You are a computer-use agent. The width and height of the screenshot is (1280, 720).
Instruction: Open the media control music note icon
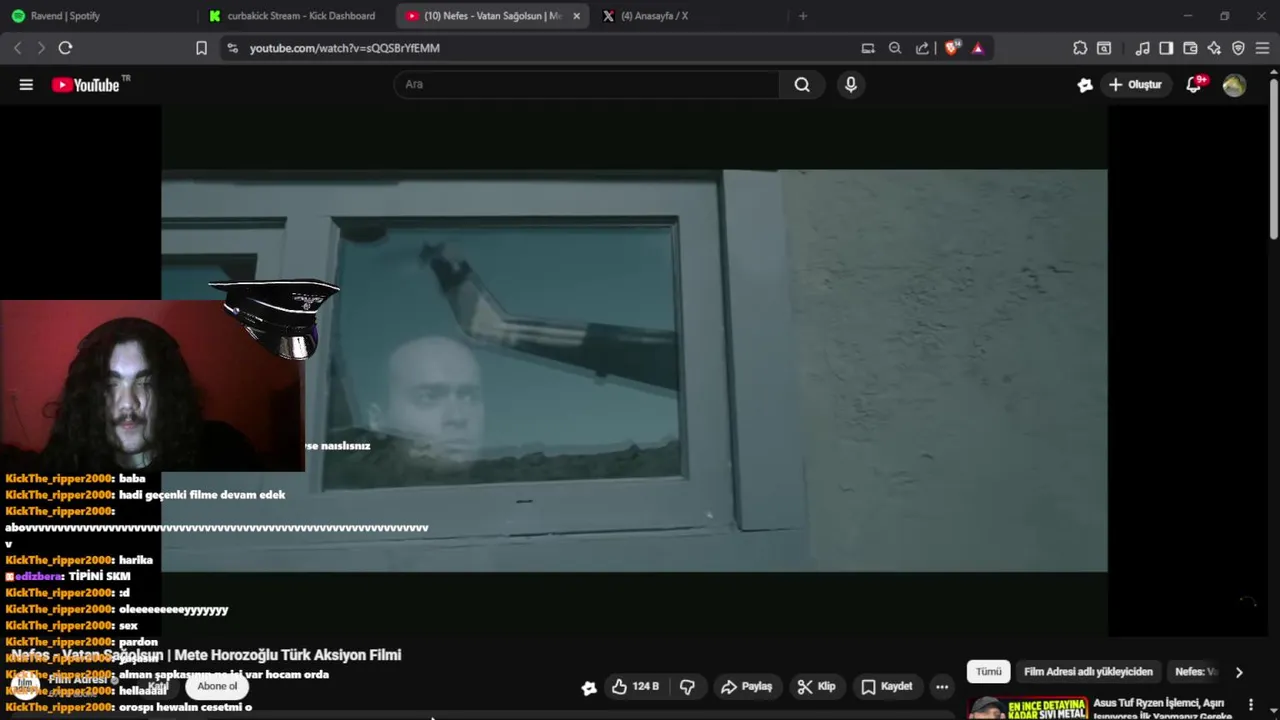[1142, 48]
